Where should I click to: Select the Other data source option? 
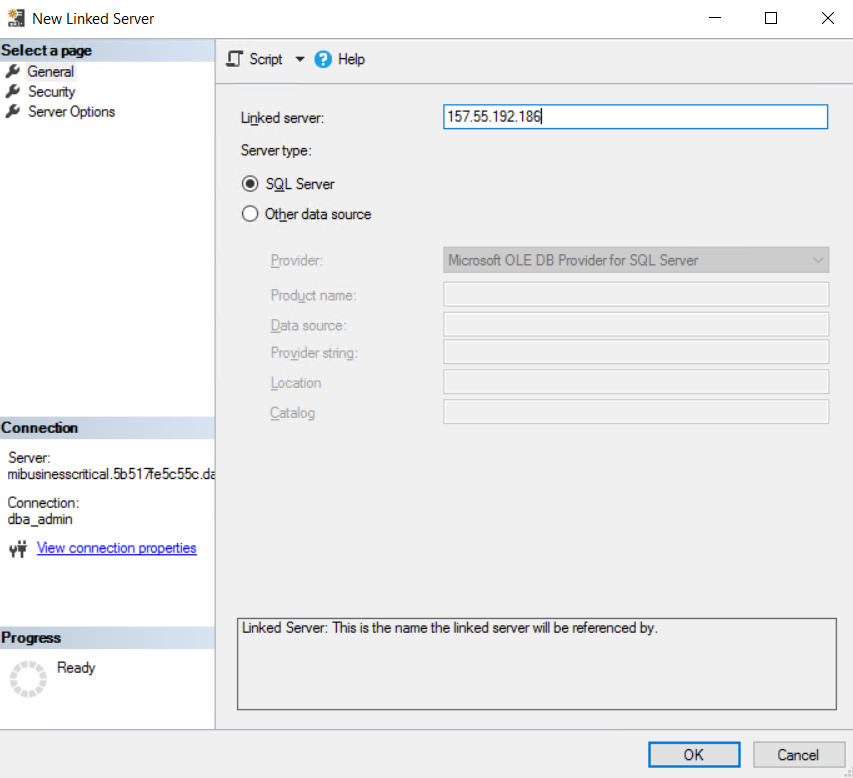tap(250, 214)
